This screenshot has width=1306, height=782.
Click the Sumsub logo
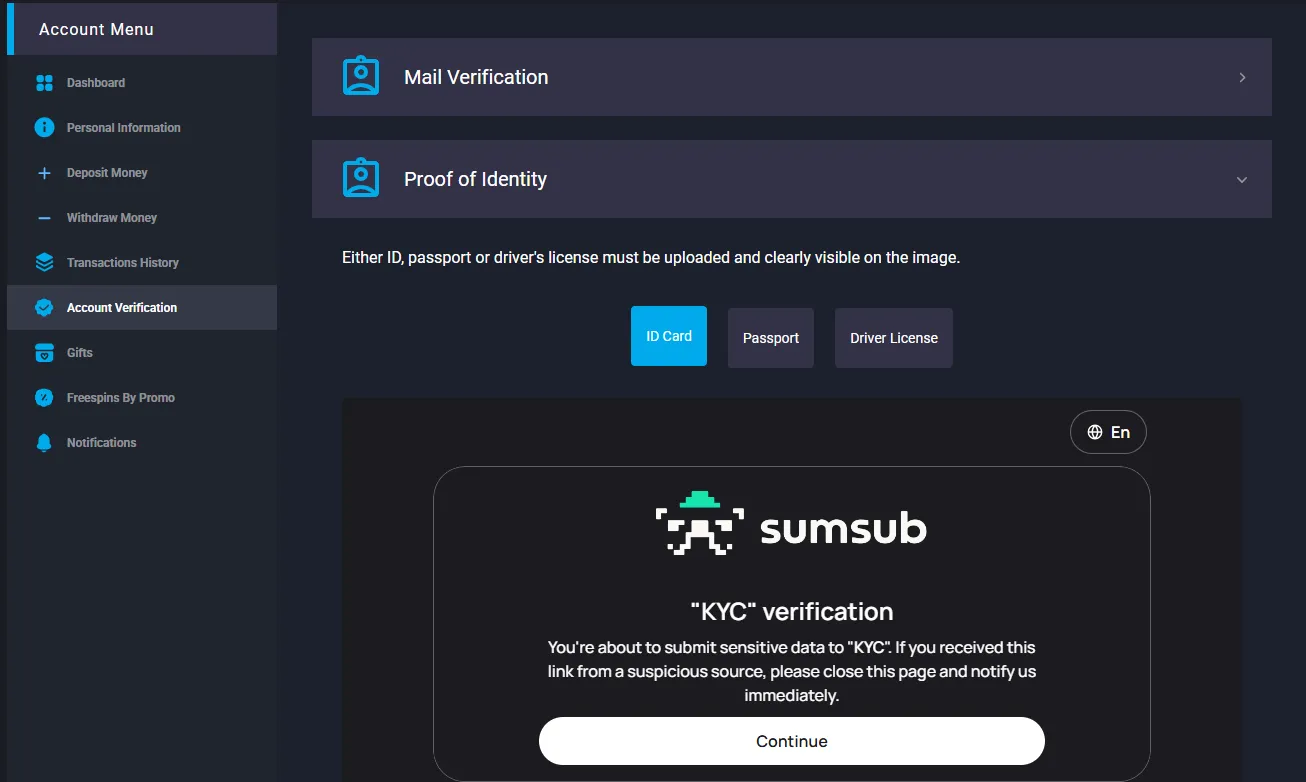[x=791, y=522]
